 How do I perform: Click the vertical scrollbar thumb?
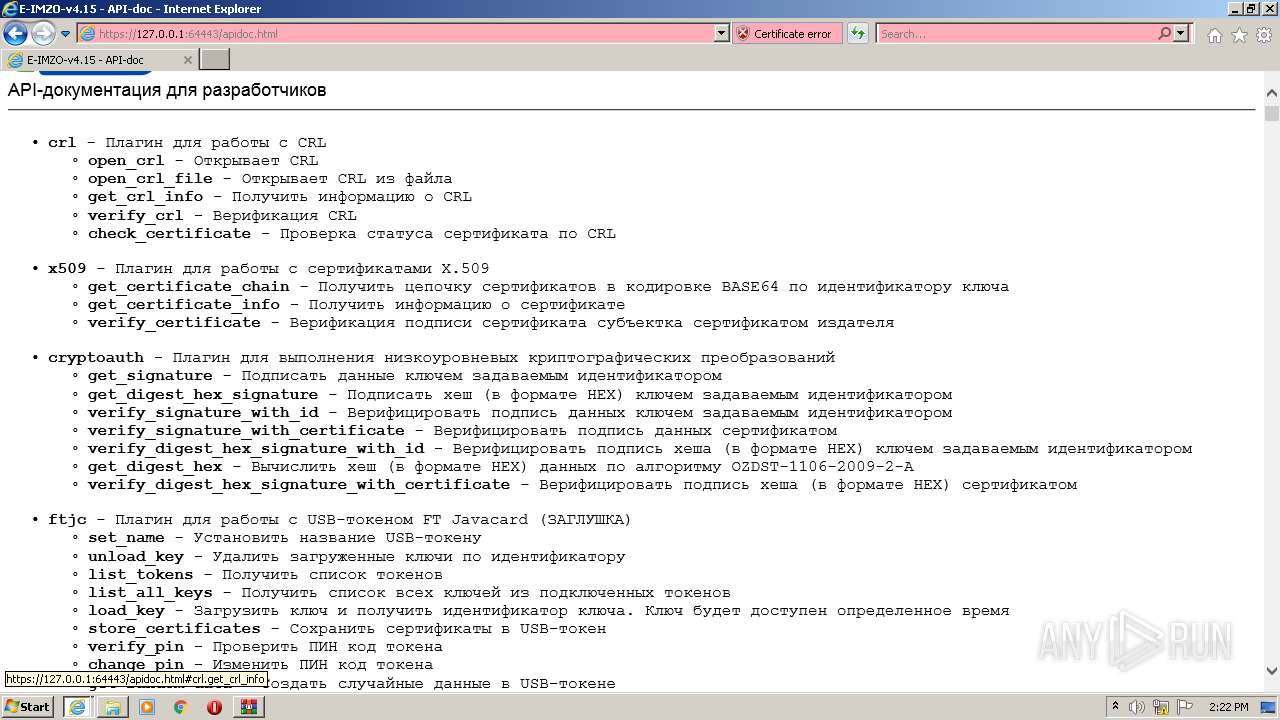pos(1271,113)
